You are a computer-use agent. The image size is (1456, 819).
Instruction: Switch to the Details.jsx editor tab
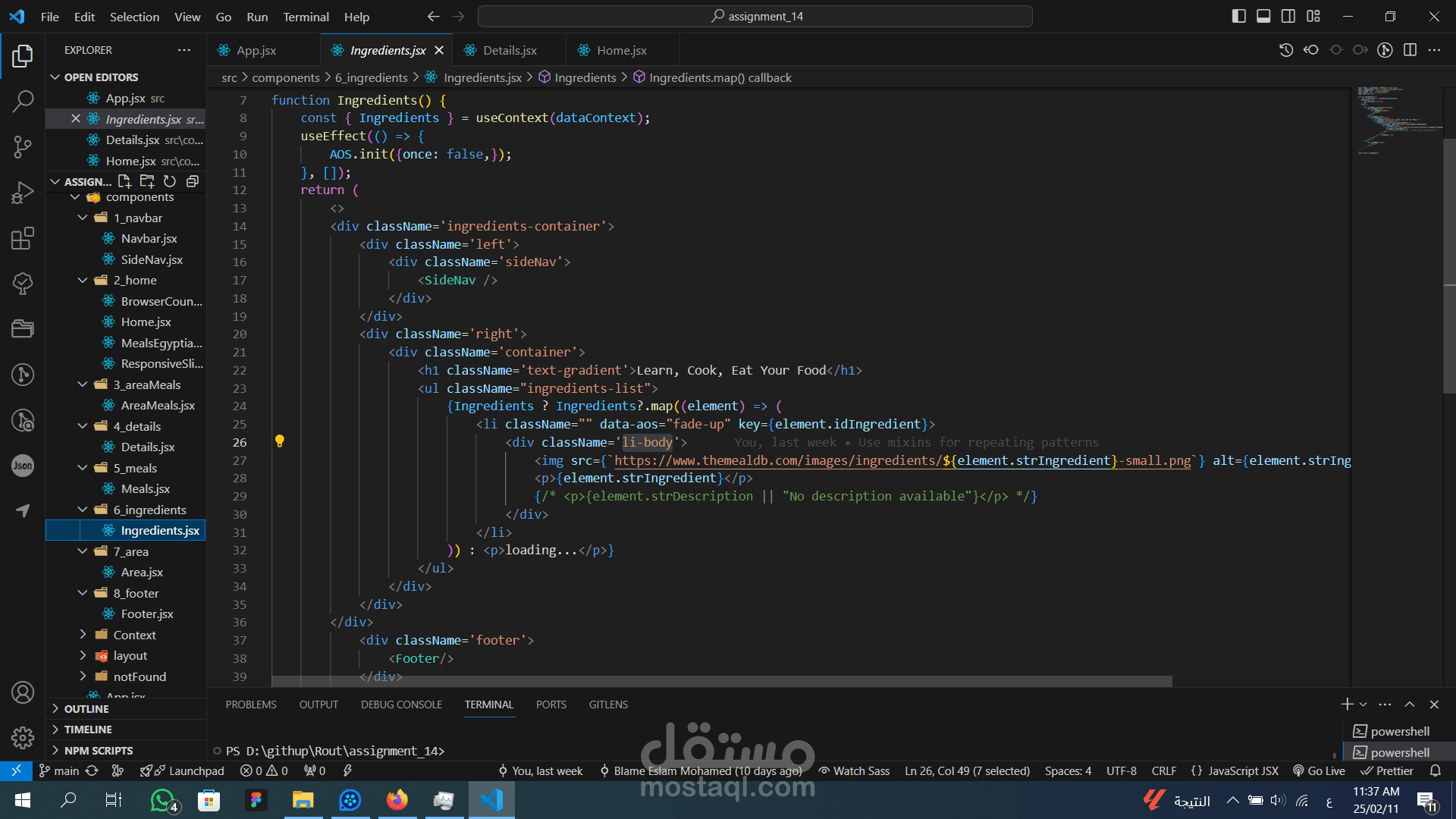coord(510,50)
